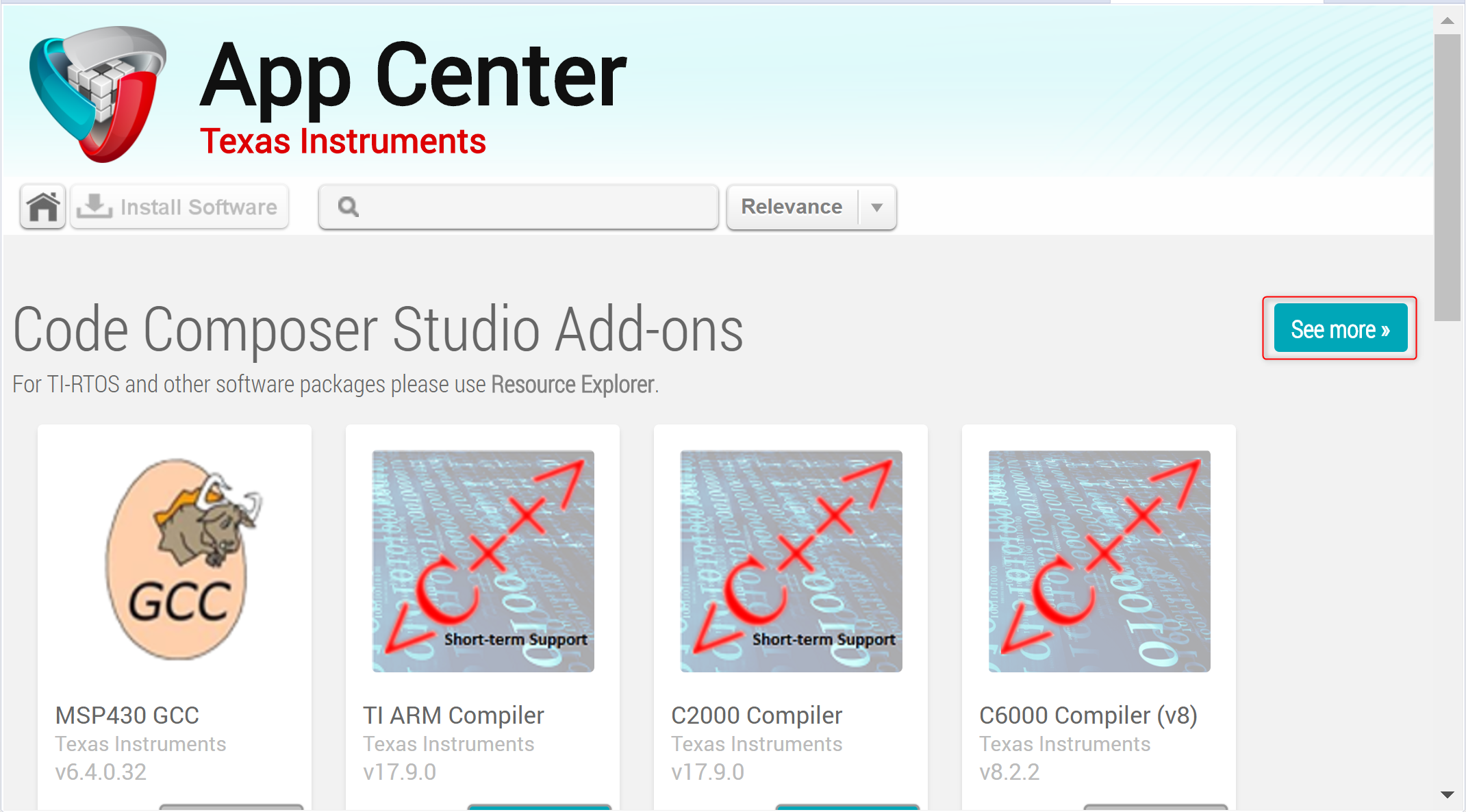The image size is (1466, 812).
Task: Click the arrow beside Relevance
Action: click(x=877, y=207)
